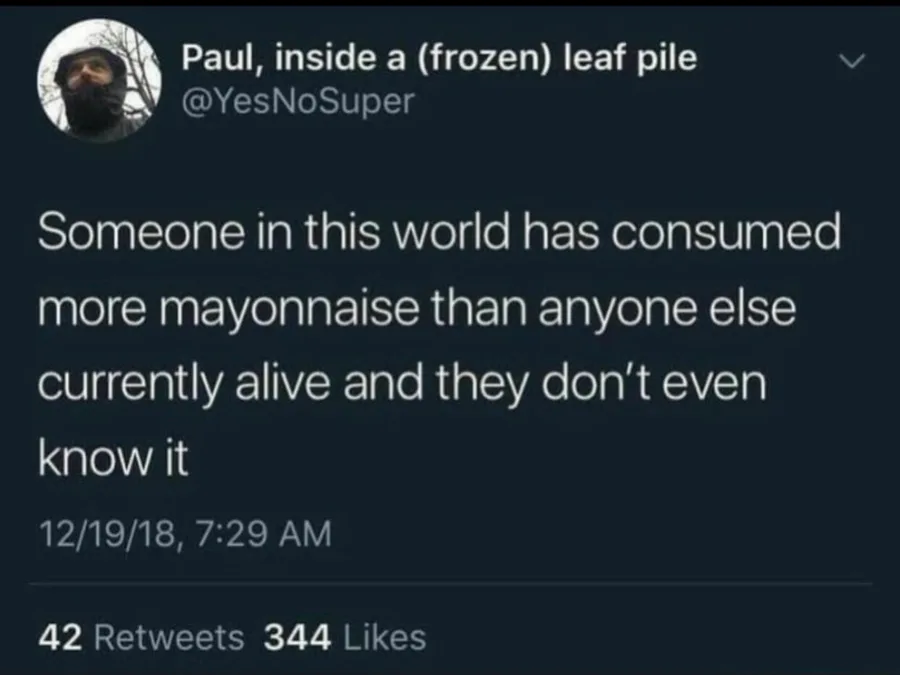View the '42 Retweets' list
The width and height of the screenshot is (900, 675).
coord(142,637)
